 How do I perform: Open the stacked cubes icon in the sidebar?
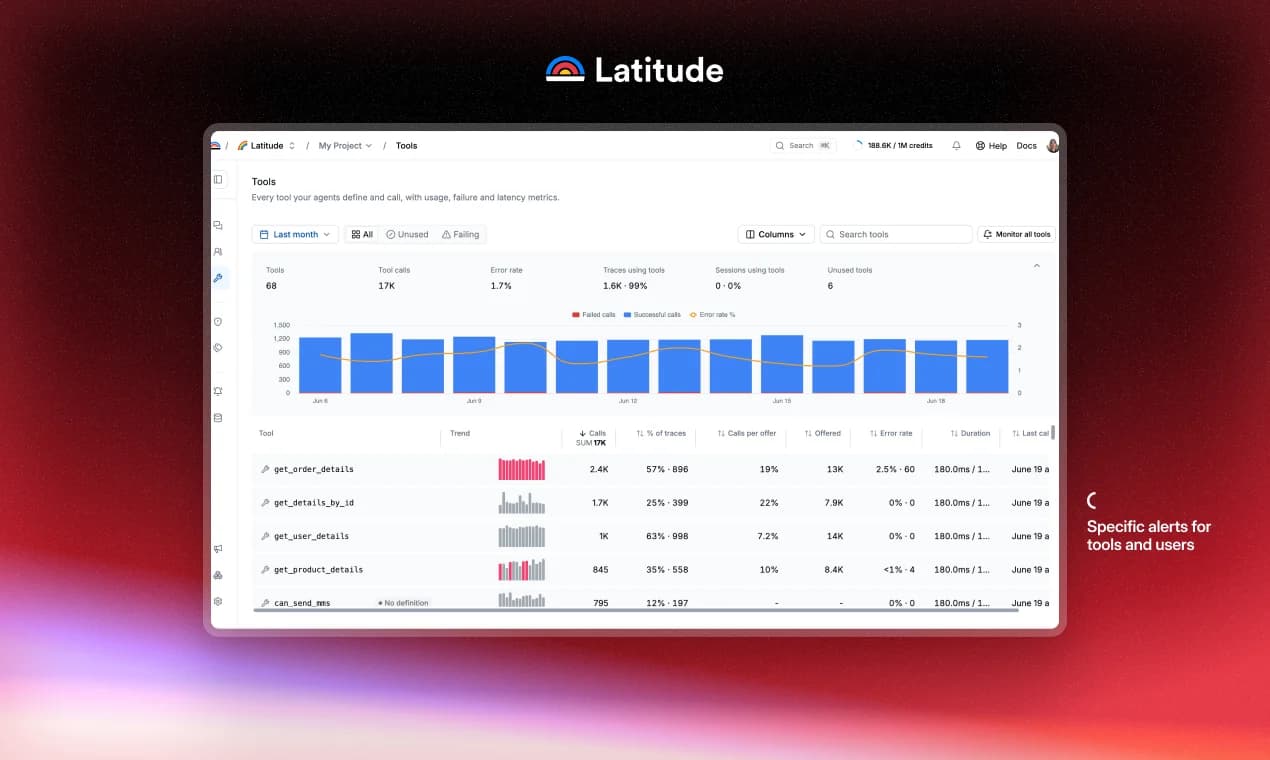(x=218, y=575)
